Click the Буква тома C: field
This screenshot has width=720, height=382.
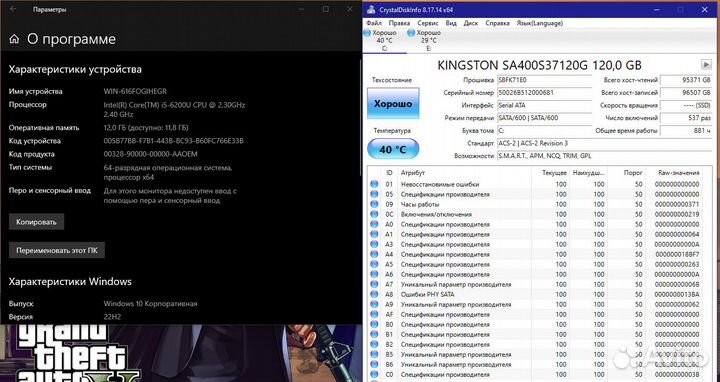tap(545, 131)
